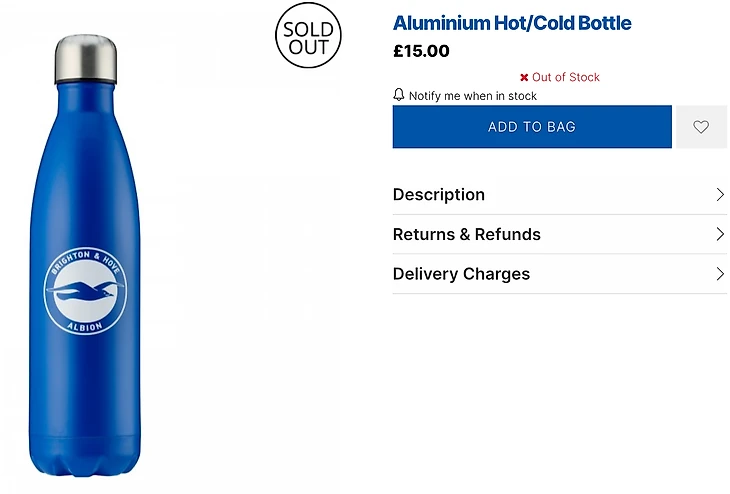The height and width of the screenshot is (494, 730).
Task: Click the circular SOLD OUT badge
Action: pos(308,37)
